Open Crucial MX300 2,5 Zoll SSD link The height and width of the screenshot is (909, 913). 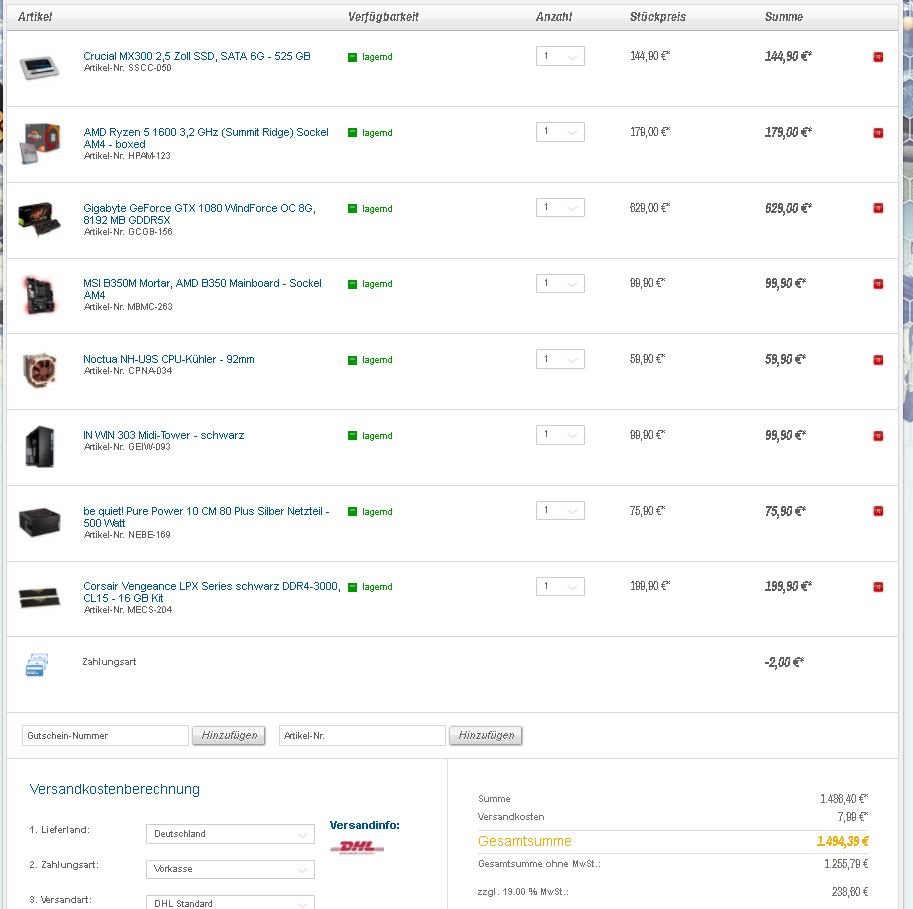tap(197, 56)
